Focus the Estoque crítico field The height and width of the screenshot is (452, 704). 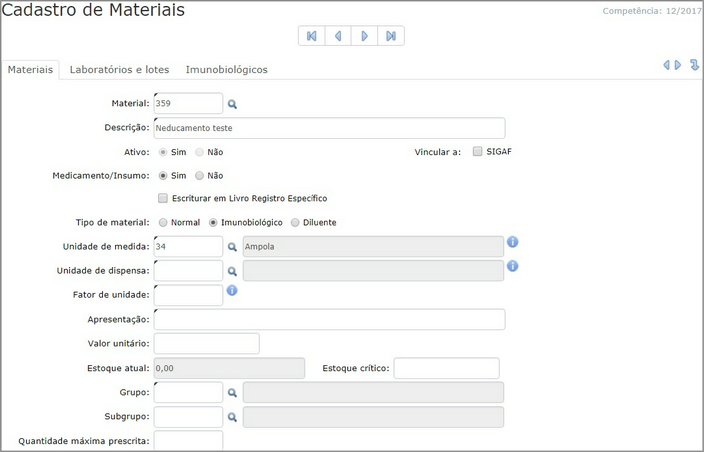(x=447, y=368)
